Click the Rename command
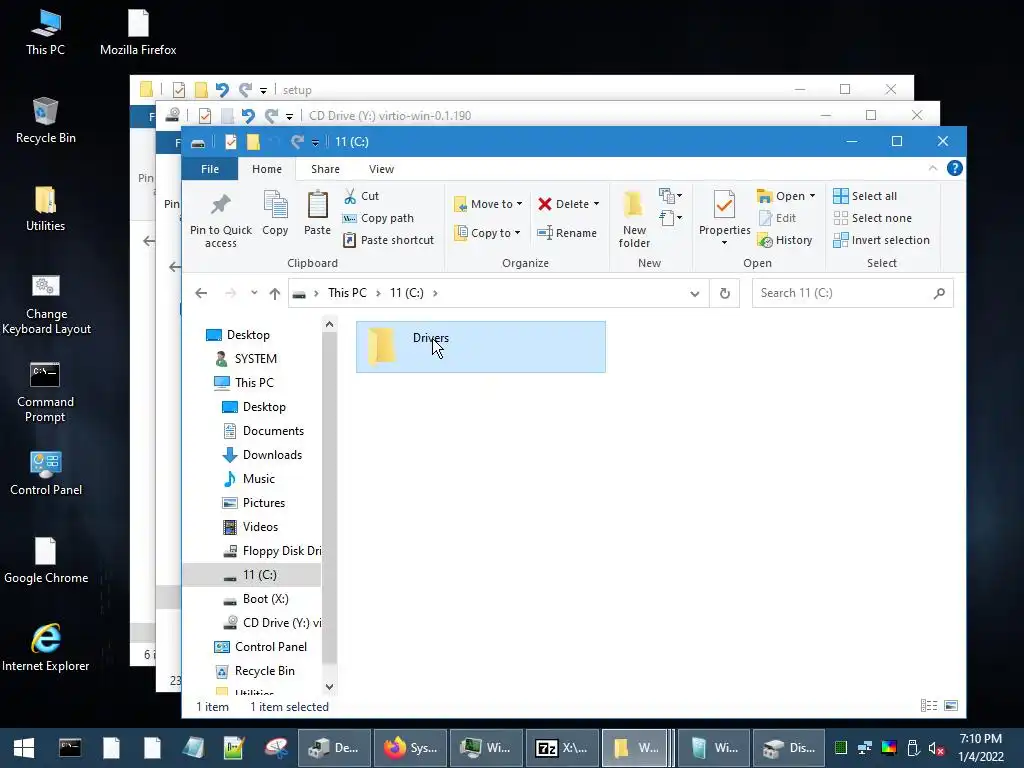The image size is (1024, 768). coord(567,232)
